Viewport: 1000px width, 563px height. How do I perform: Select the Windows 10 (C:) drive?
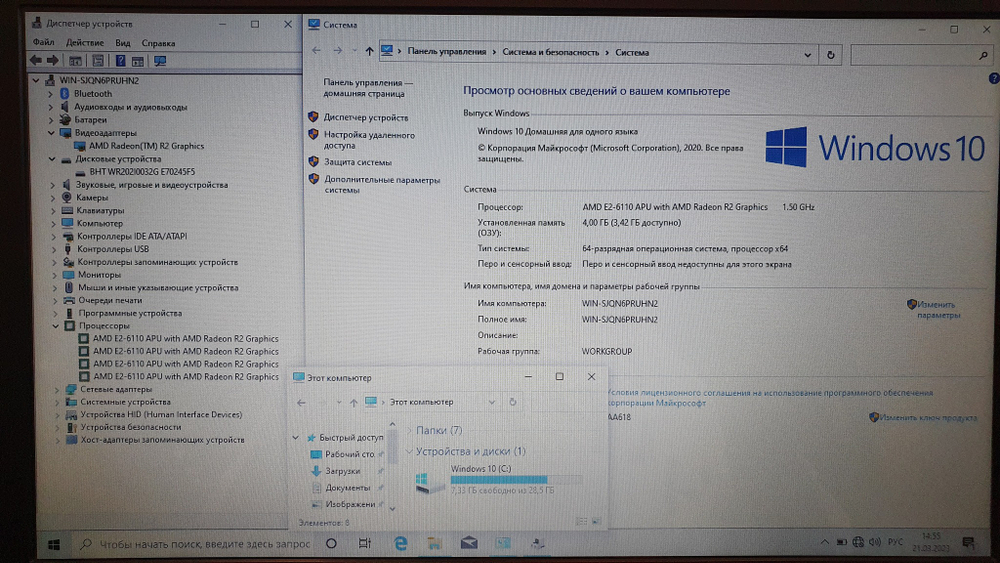pos(497,479)
